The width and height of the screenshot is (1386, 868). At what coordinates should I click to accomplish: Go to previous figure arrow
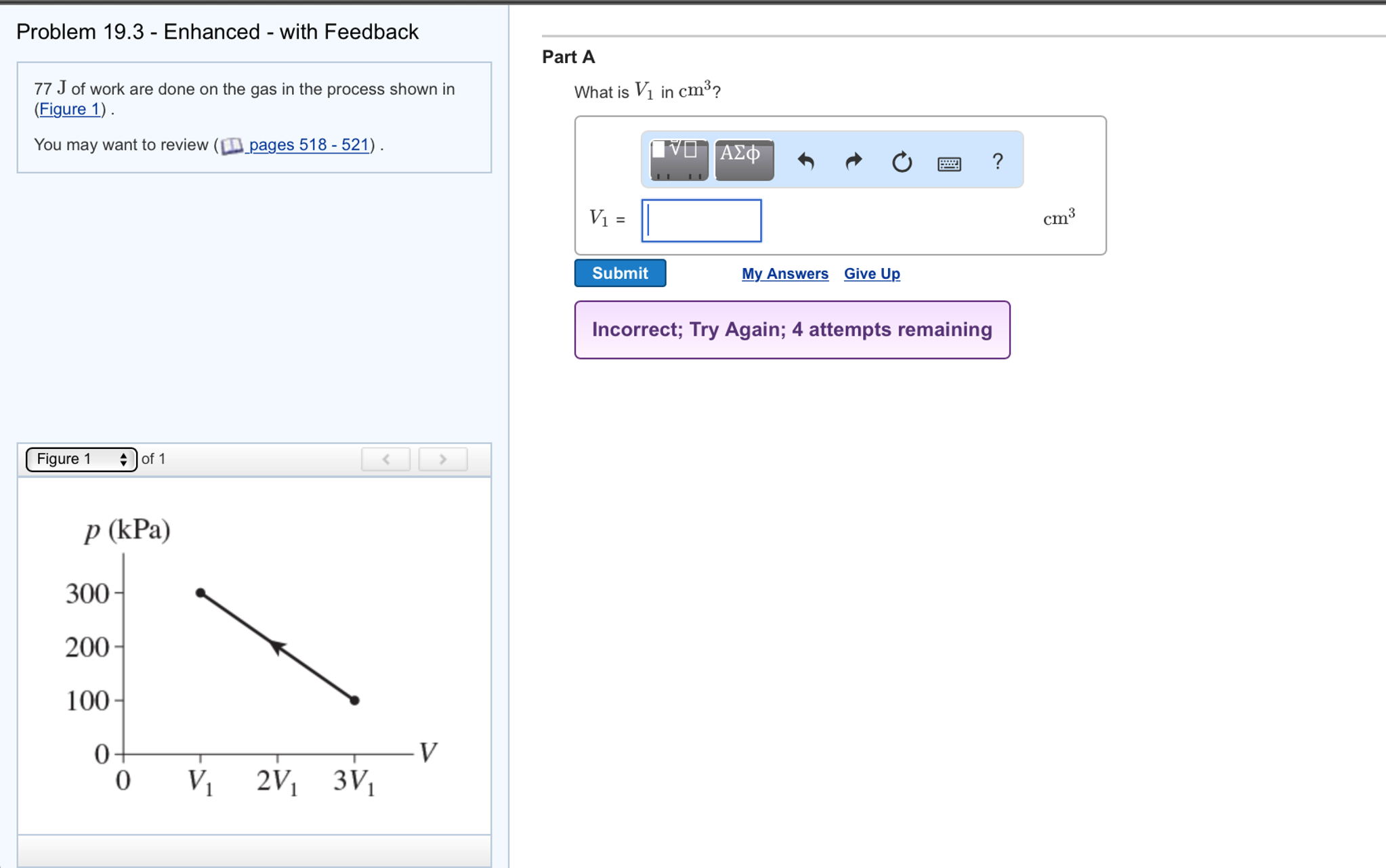point(385,459)
